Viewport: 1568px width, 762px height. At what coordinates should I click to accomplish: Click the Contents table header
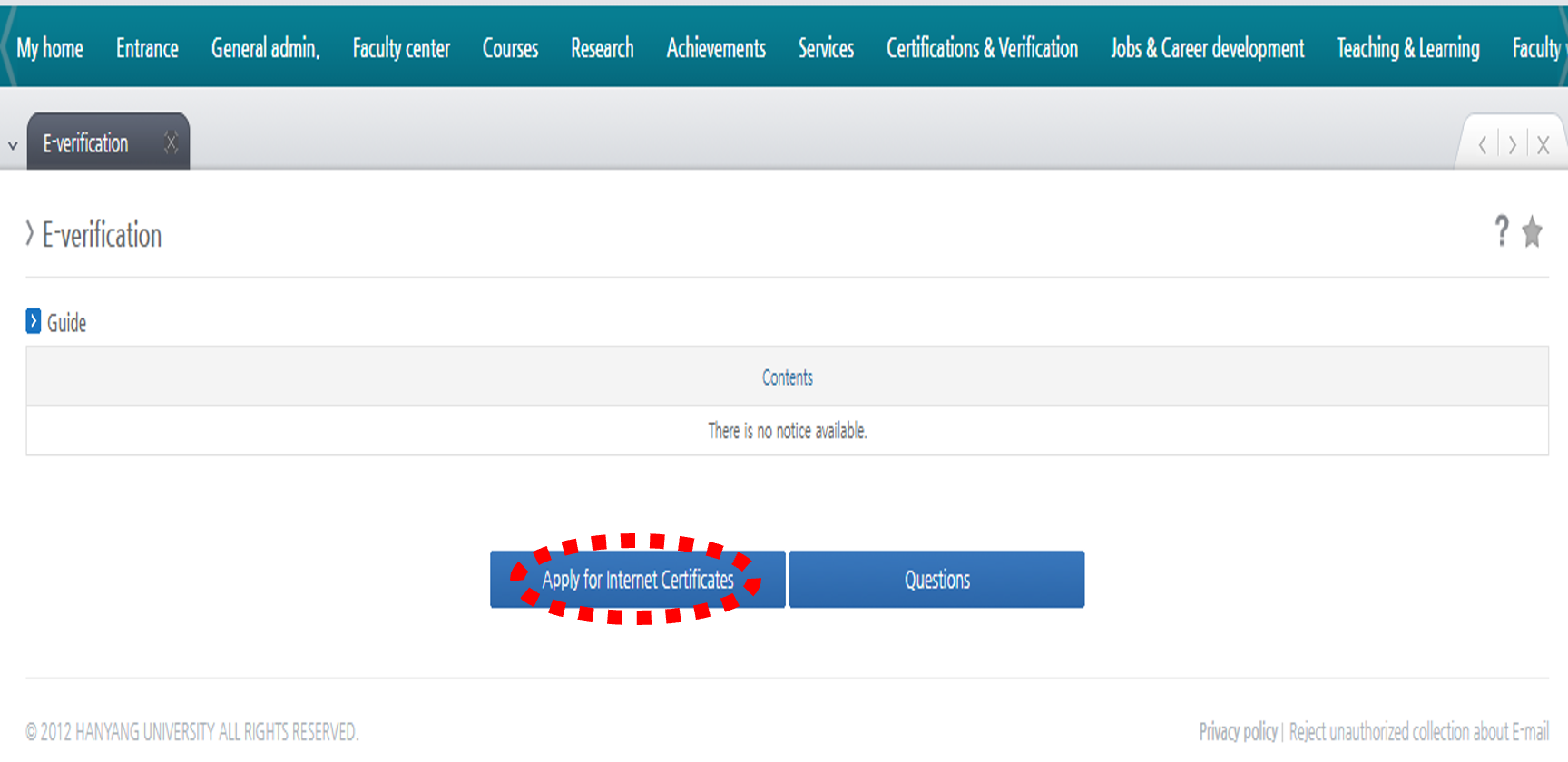pos(787,377)
